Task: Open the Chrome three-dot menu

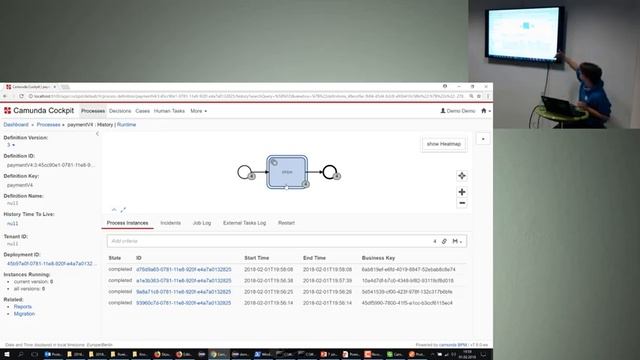Action: coord(488,96)
